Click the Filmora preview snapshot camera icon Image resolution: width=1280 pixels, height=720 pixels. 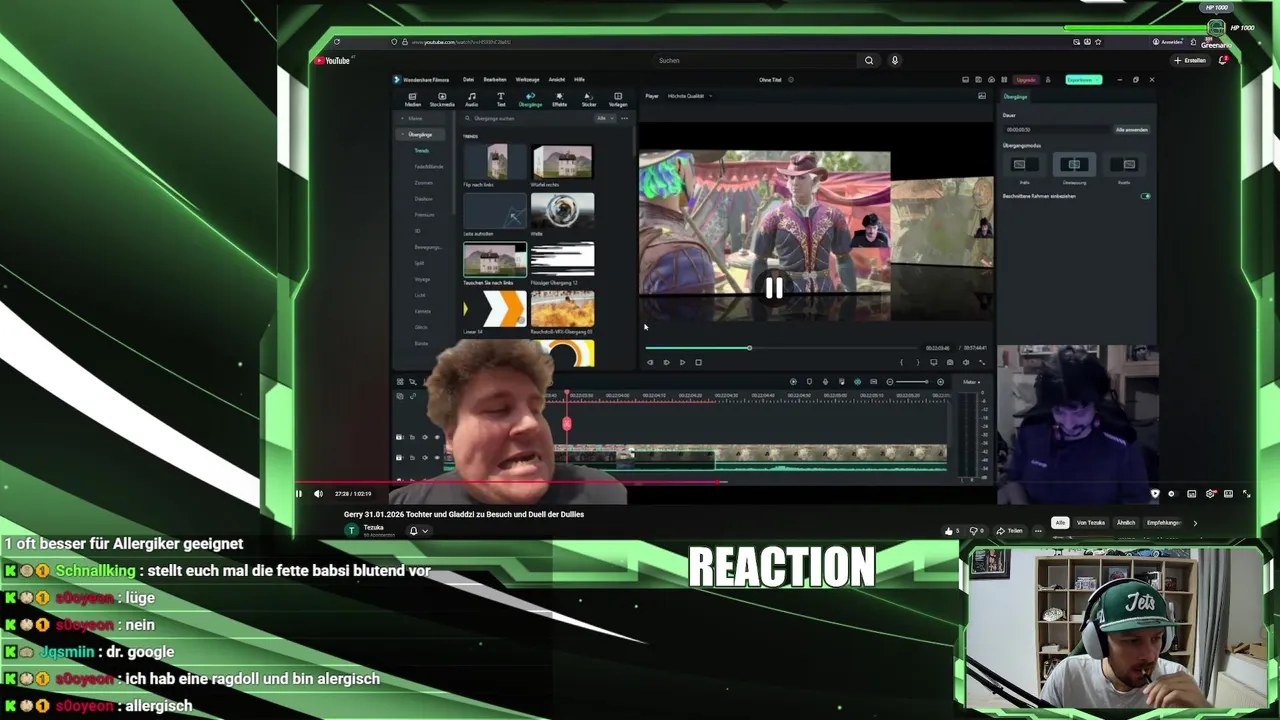pos(950,362)
